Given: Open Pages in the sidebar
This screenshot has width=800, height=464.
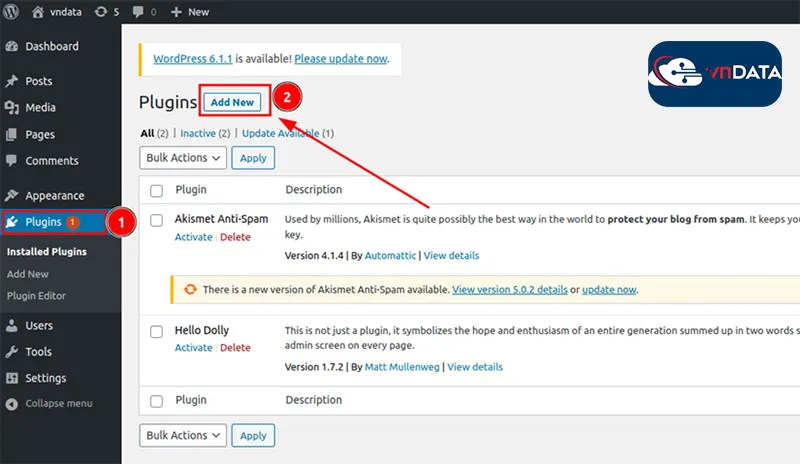Looking at the screenshot, I should coord(40,135).
